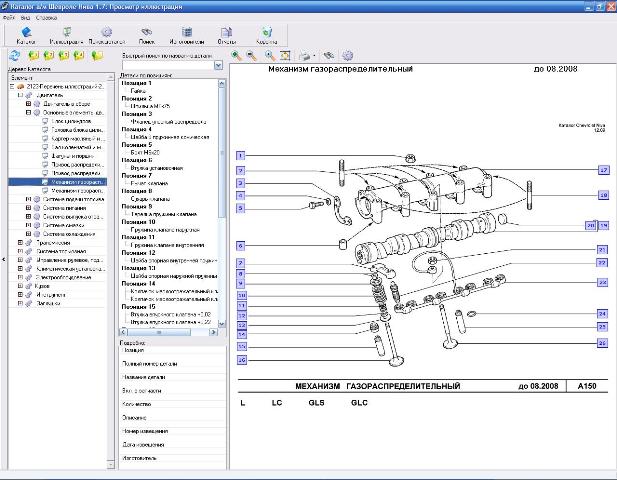Collapse the 2123 catalog root node

12,87
